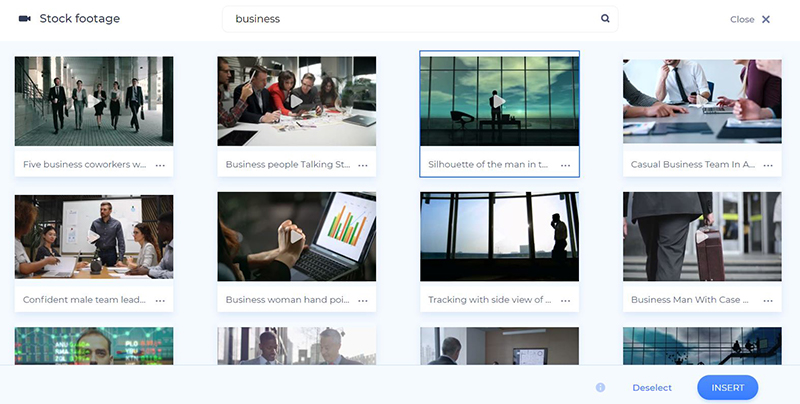Image resolution: width=800 pixels, height=404 pixels.
Task: Click the INSERT button
Action: tap(728, 388)
